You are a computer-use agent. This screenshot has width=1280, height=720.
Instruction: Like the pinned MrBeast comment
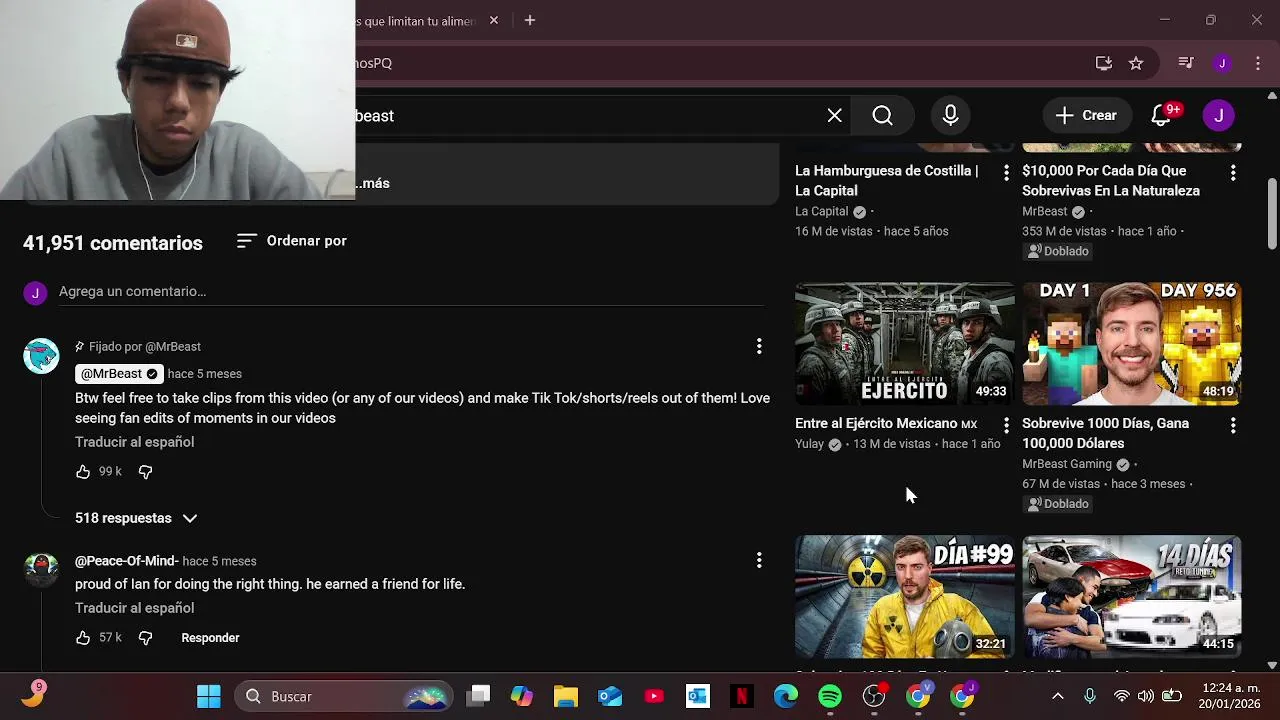pyautogui.click(x=83, y=471)
